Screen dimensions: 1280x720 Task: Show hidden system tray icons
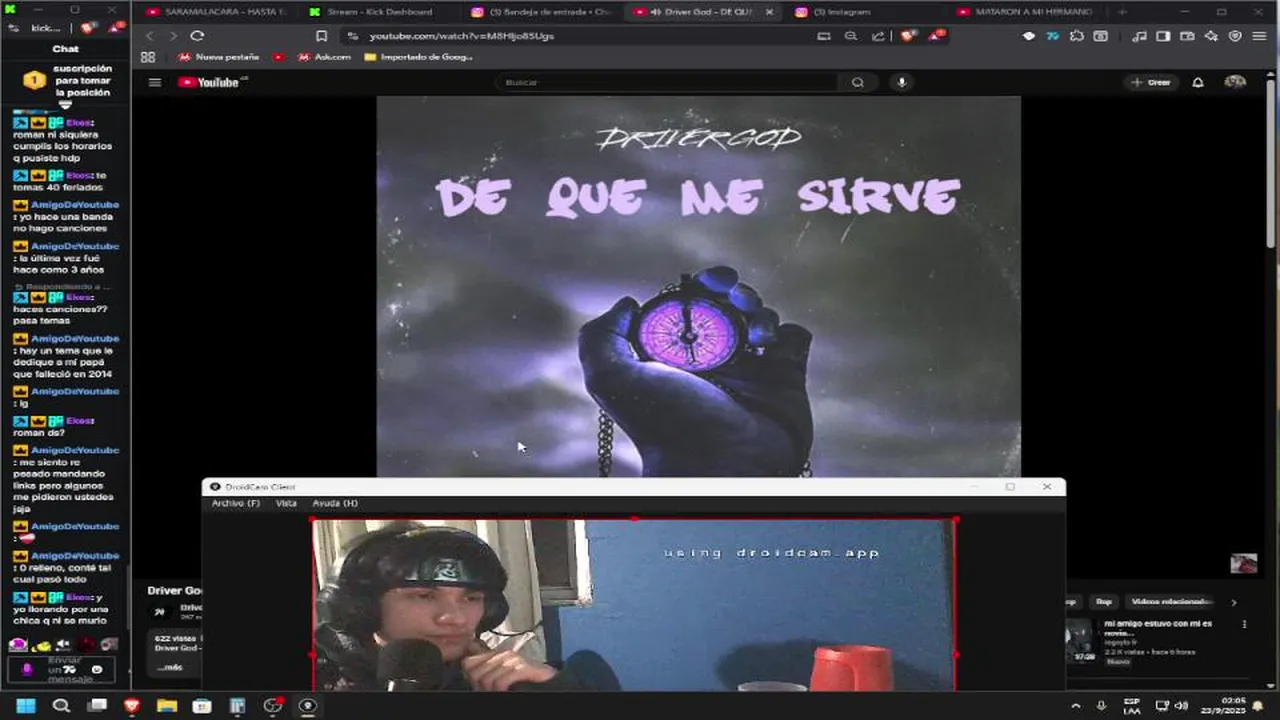click(x=1076, y=706)
